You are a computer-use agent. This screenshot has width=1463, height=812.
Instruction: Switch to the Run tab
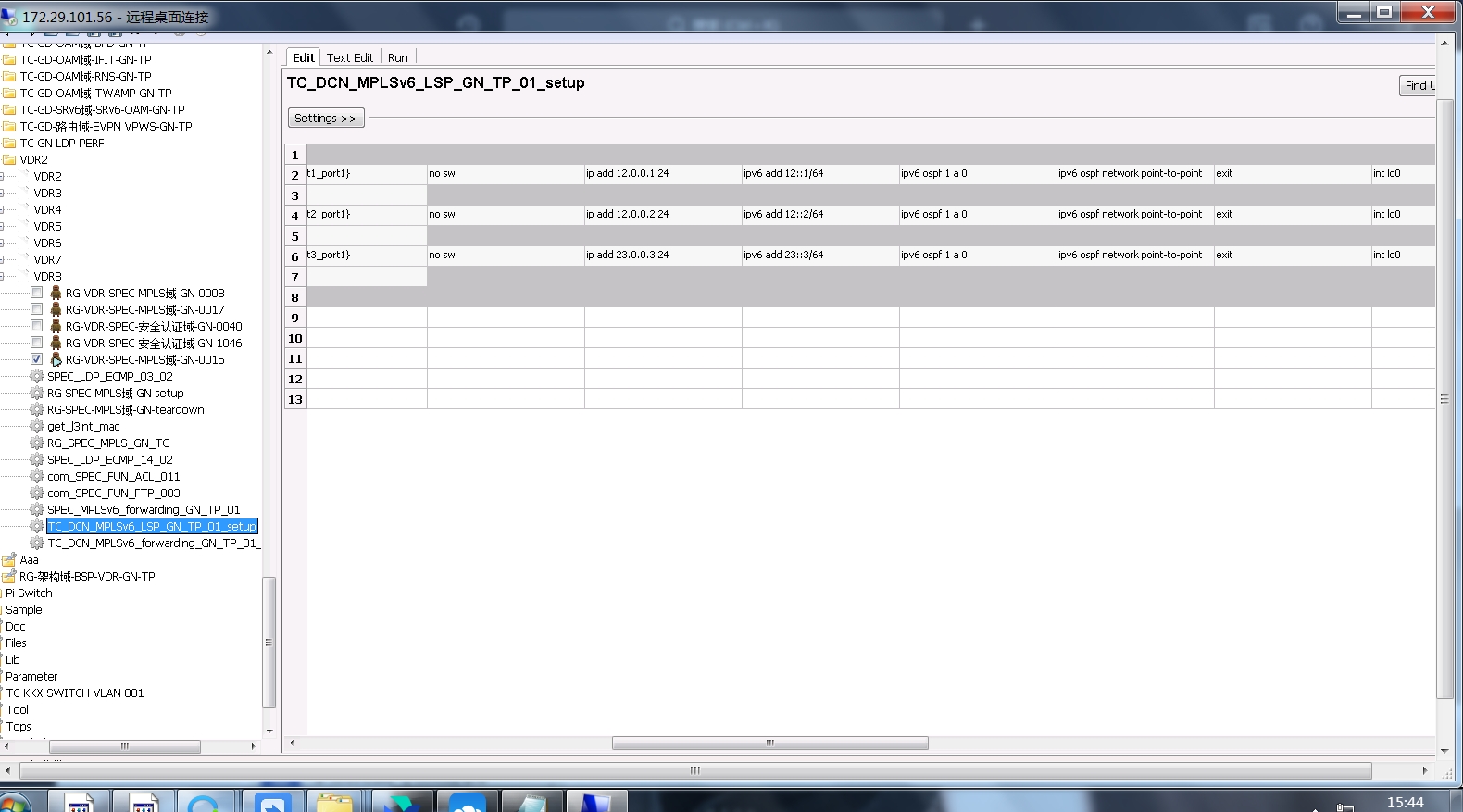click(x=397, y=57)
